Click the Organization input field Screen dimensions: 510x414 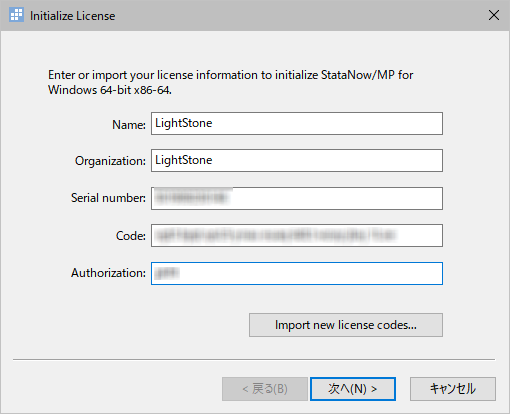point(297,161)
